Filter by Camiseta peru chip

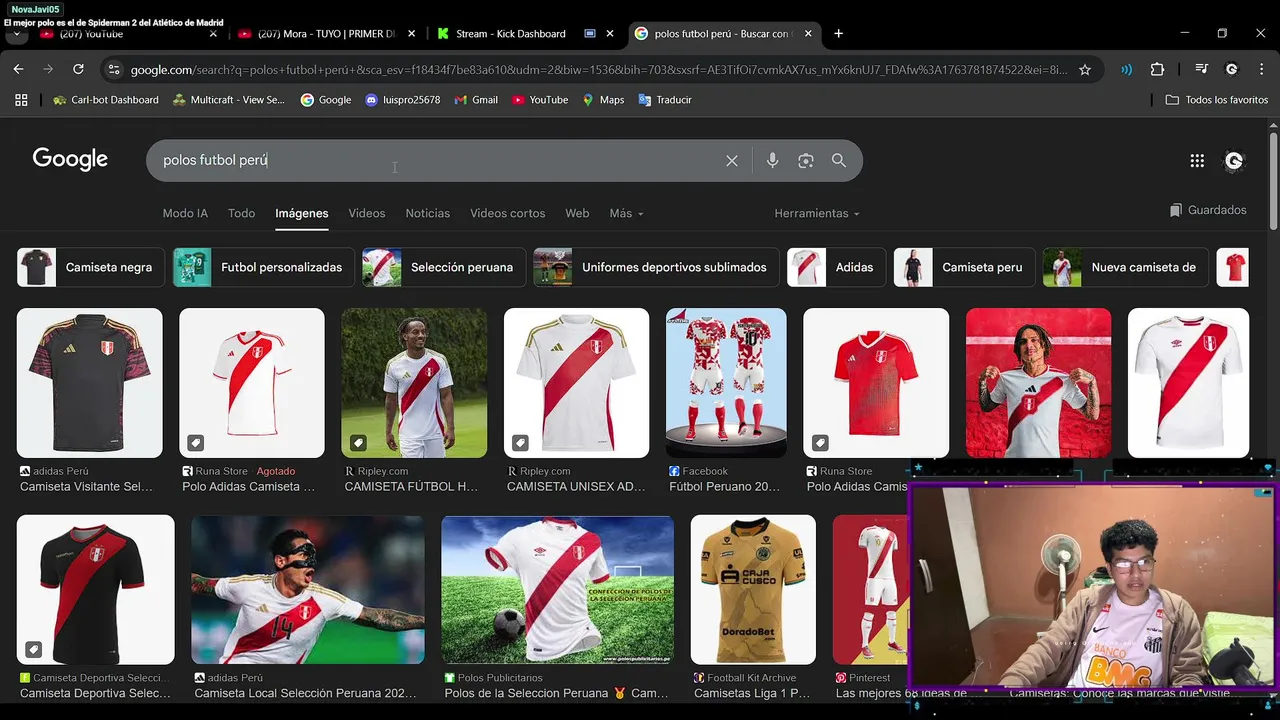click(x=964, y=267)
